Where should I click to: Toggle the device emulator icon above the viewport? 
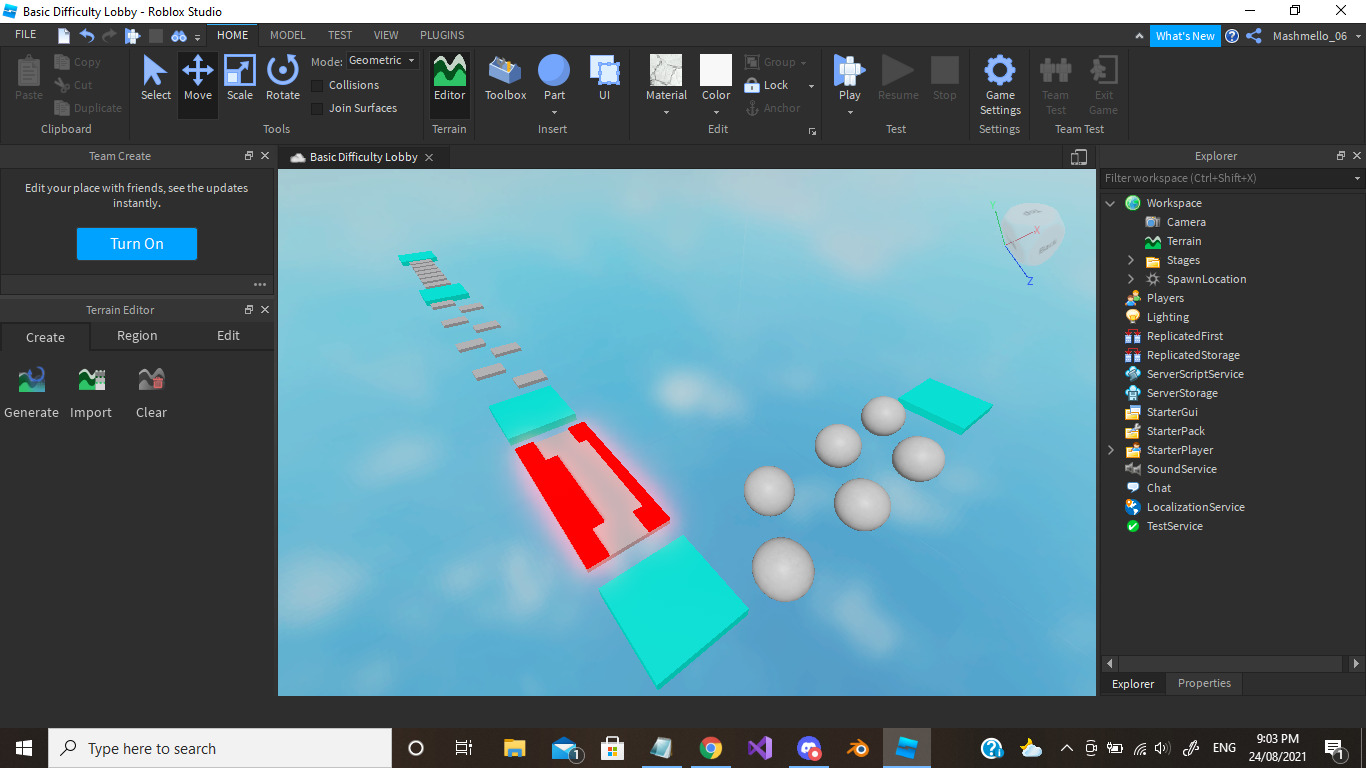(x=1078, y=157)
